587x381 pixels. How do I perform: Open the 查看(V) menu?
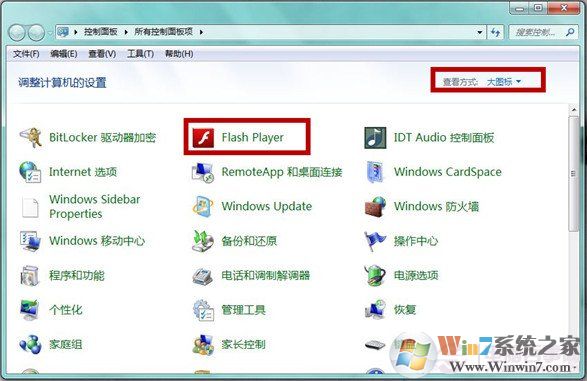(x=102, y=54)
